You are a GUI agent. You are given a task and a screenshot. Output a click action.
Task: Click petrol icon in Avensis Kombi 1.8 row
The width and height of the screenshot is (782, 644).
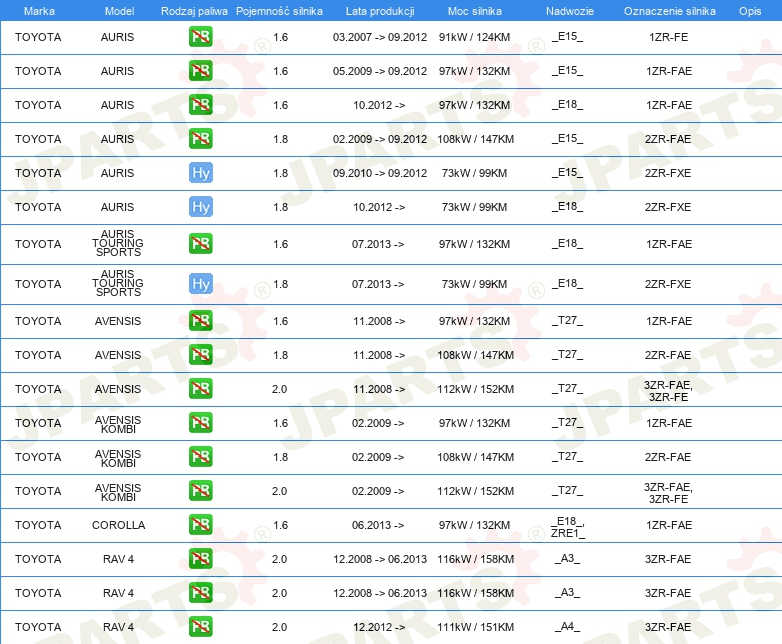coord(200,456)
